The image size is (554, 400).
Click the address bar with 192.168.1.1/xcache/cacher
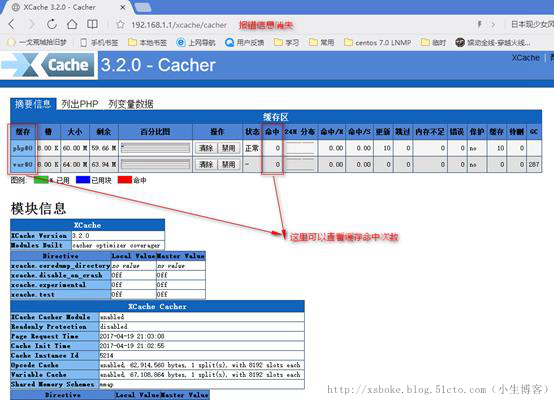click(x=179, y=25)
